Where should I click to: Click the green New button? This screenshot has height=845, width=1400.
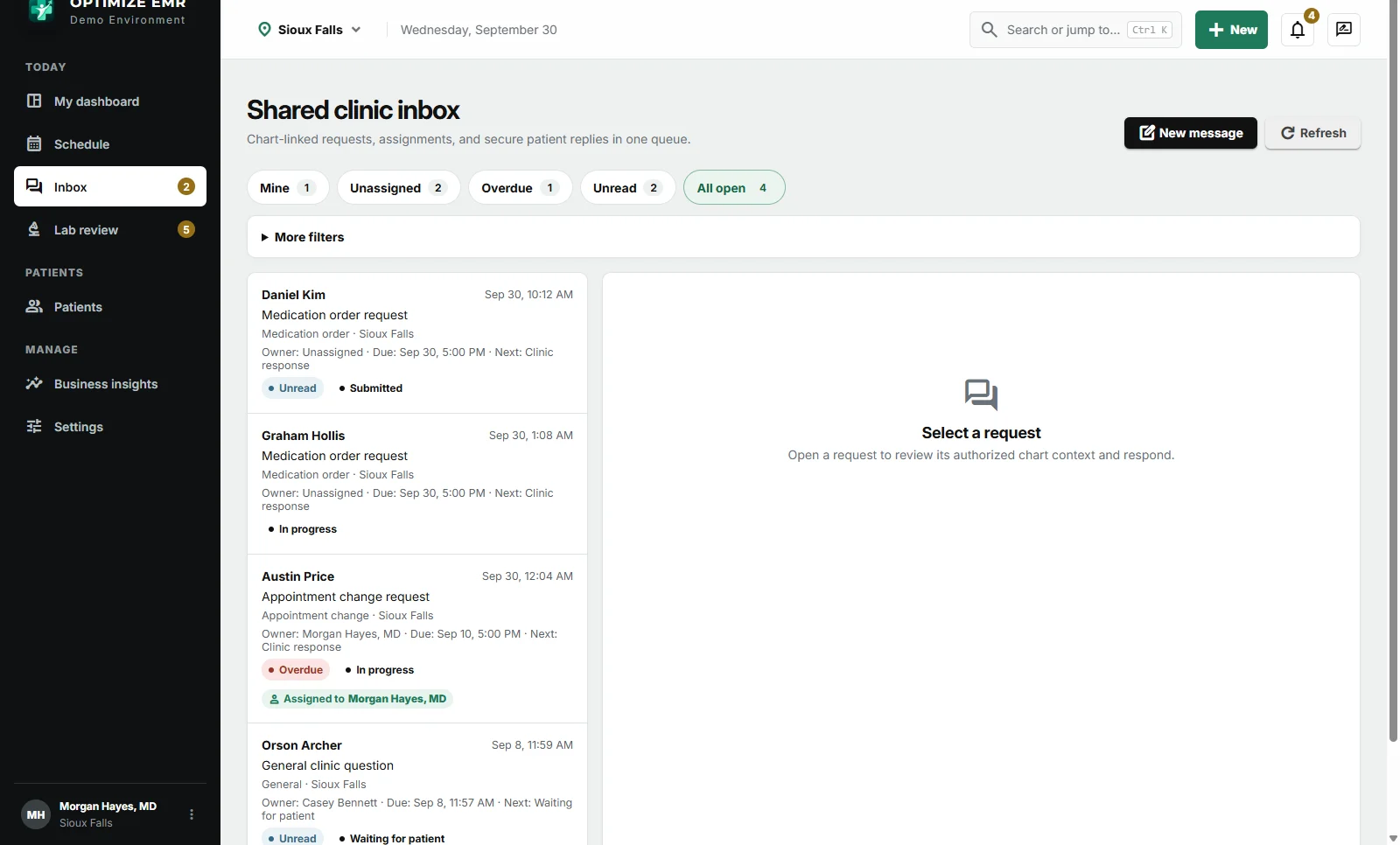click(x=1231, y=30)
